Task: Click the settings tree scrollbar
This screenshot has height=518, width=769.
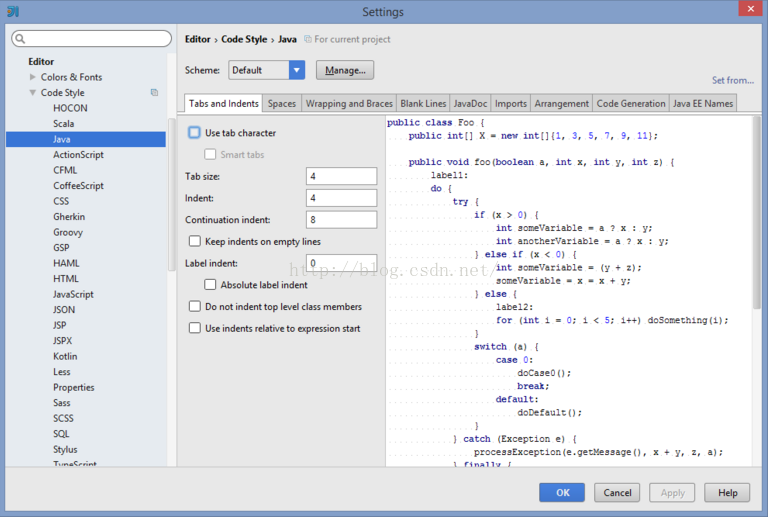Action: pos(171,194)
